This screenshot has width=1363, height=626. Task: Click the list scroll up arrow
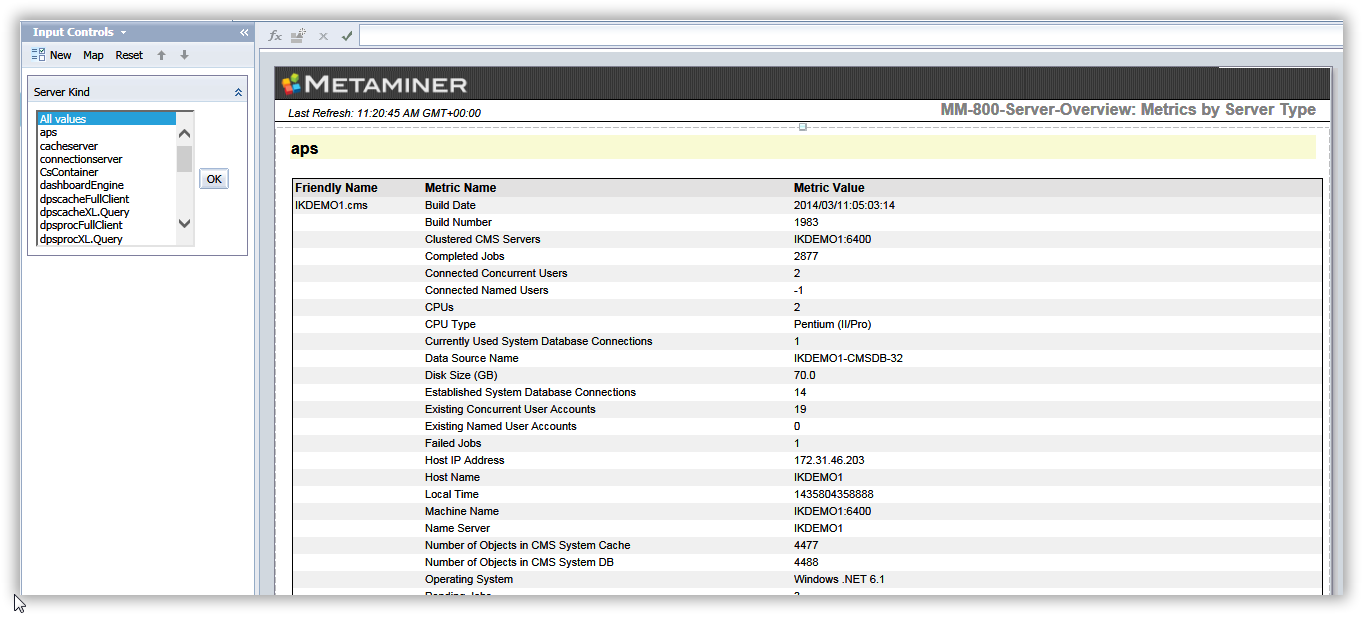click(184, 133)
